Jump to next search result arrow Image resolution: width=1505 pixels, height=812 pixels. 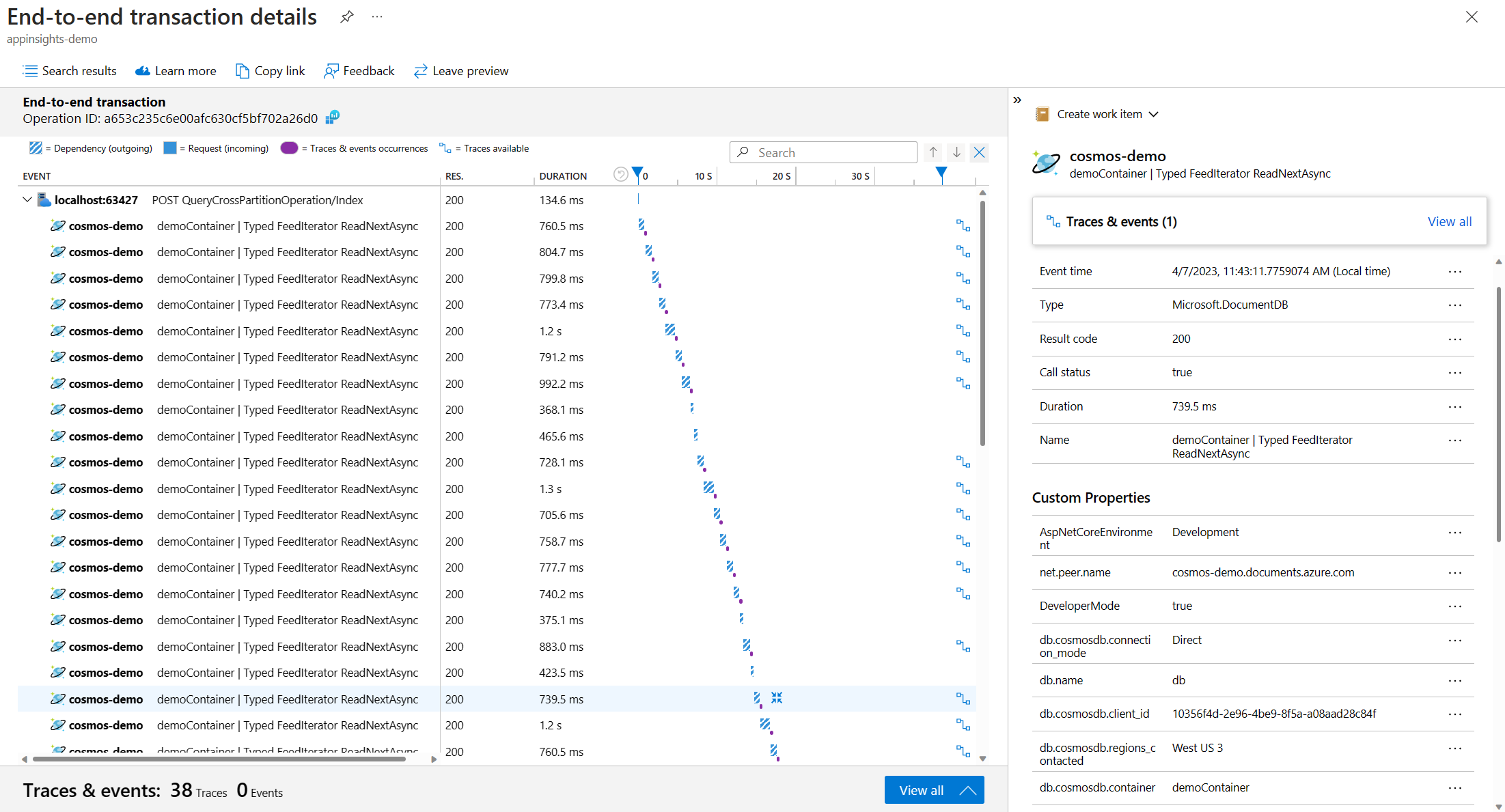pos(956,152)
